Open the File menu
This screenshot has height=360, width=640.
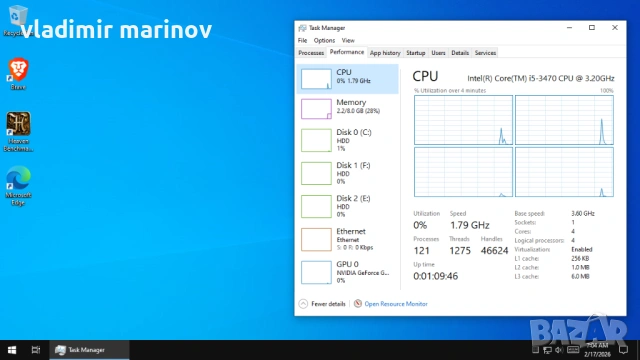click(x=302, y=40)
